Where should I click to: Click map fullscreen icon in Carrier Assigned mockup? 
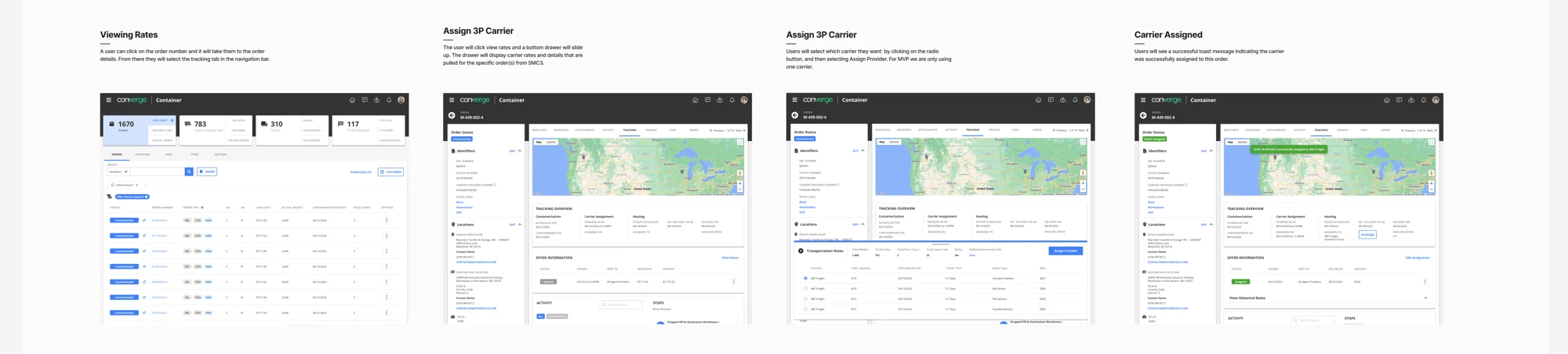(1431, 143)
